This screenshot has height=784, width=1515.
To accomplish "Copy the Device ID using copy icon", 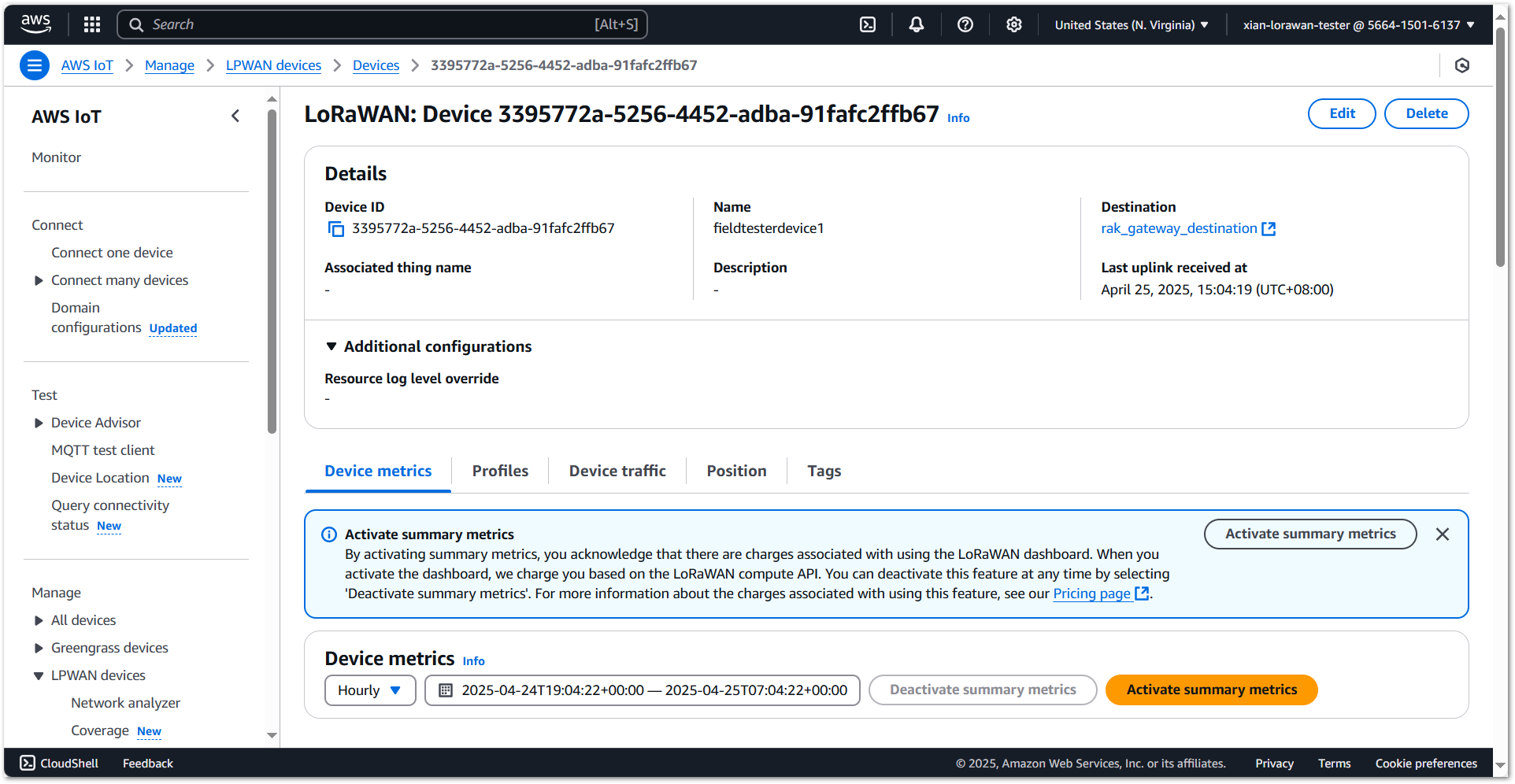I will (x=336, y=229).
